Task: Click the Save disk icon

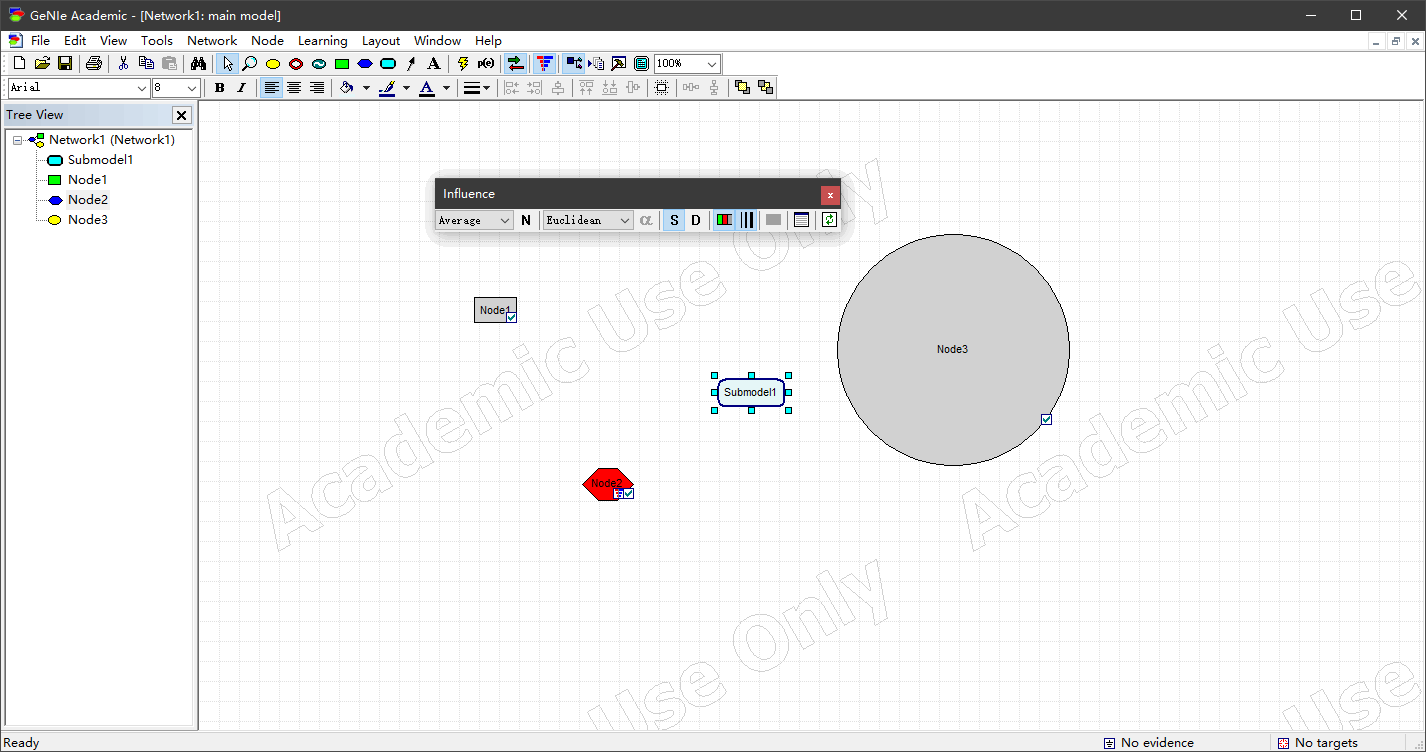Action: (65, 64)
